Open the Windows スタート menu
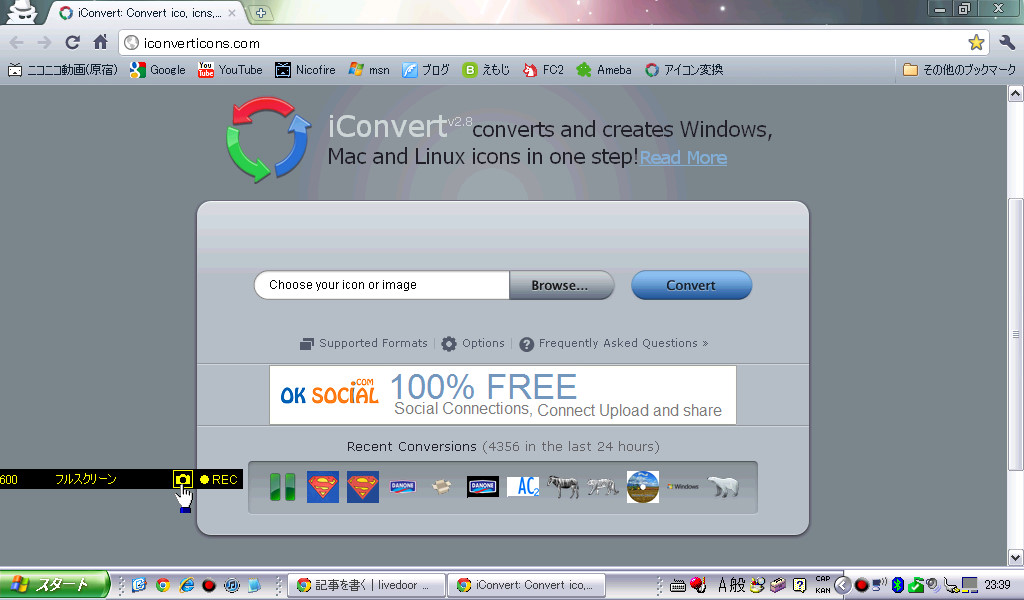The image size is (1024, 600). pos(54,584)
